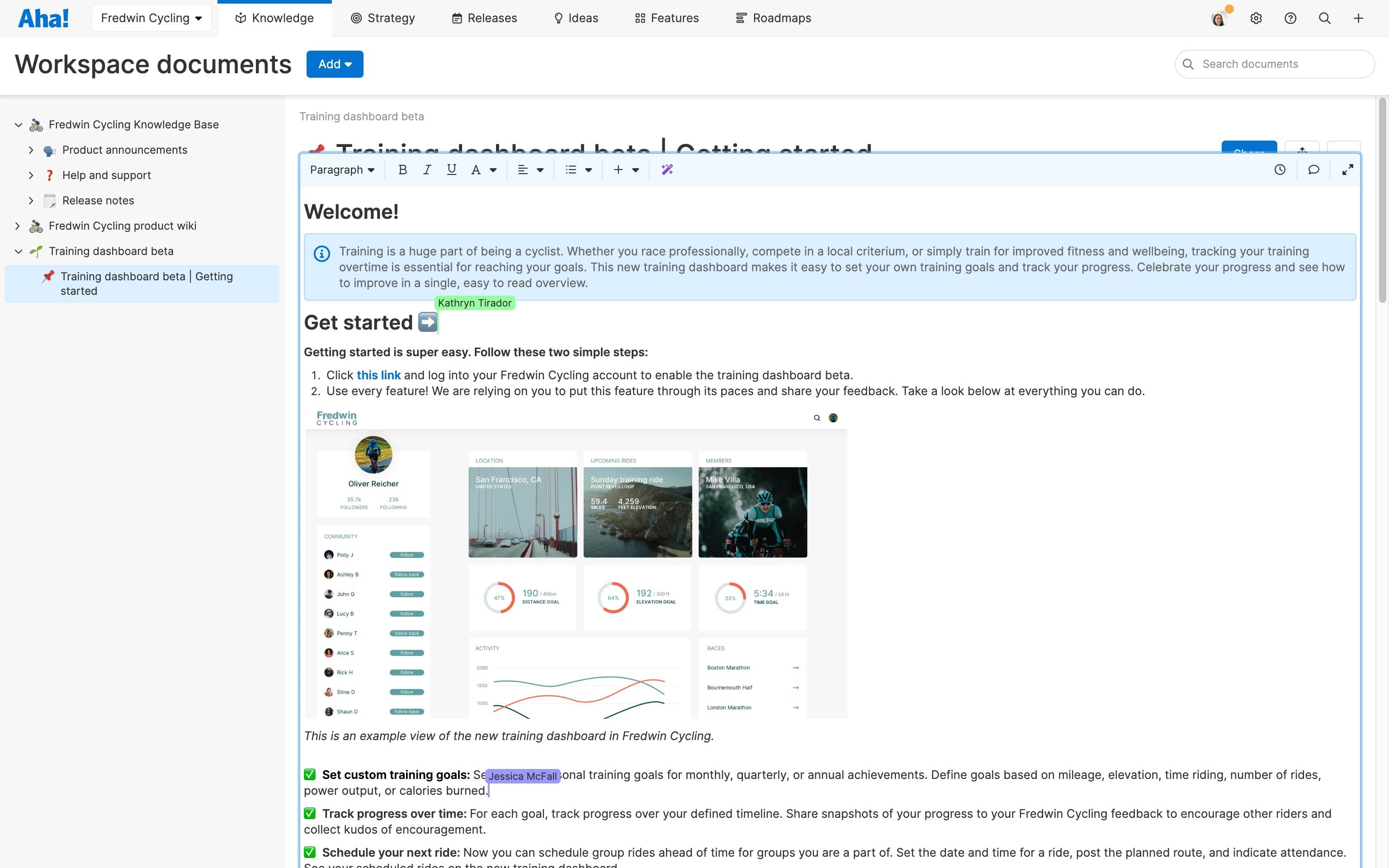
Task: Select the italic formatting icon
Action: (x=427, y=170)
